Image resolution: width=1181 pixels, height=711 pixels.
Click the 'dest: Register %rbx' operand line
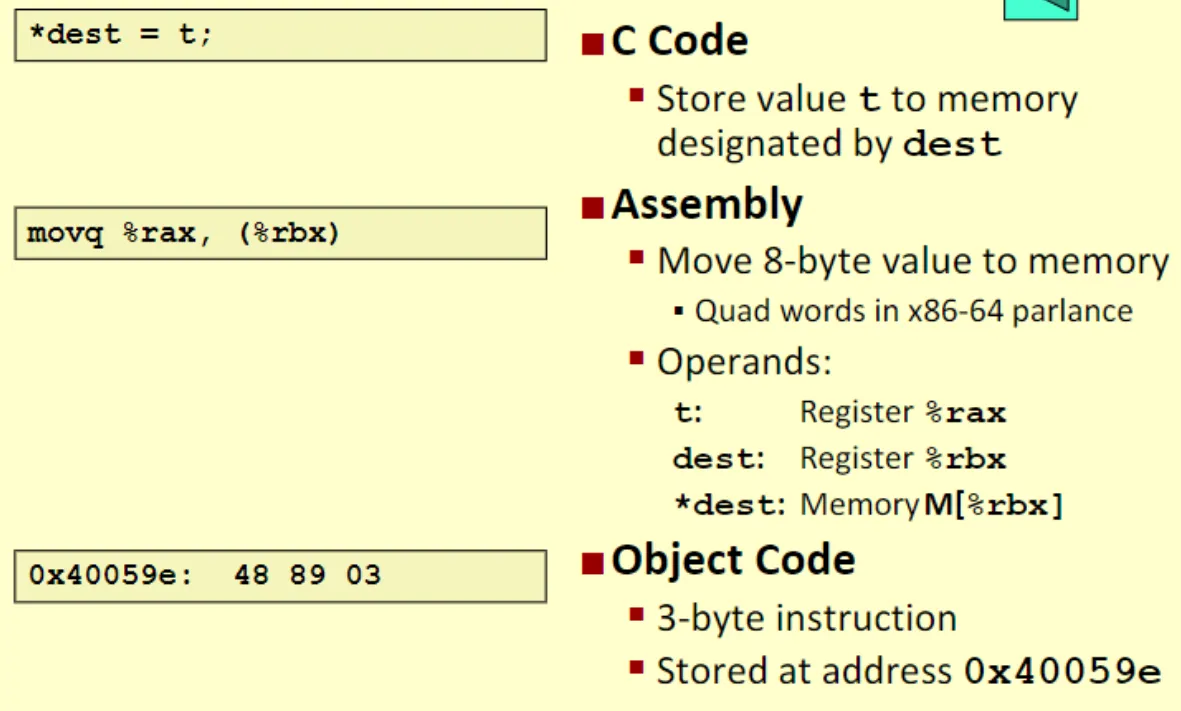pyautogui.click(x=840, y=459)
